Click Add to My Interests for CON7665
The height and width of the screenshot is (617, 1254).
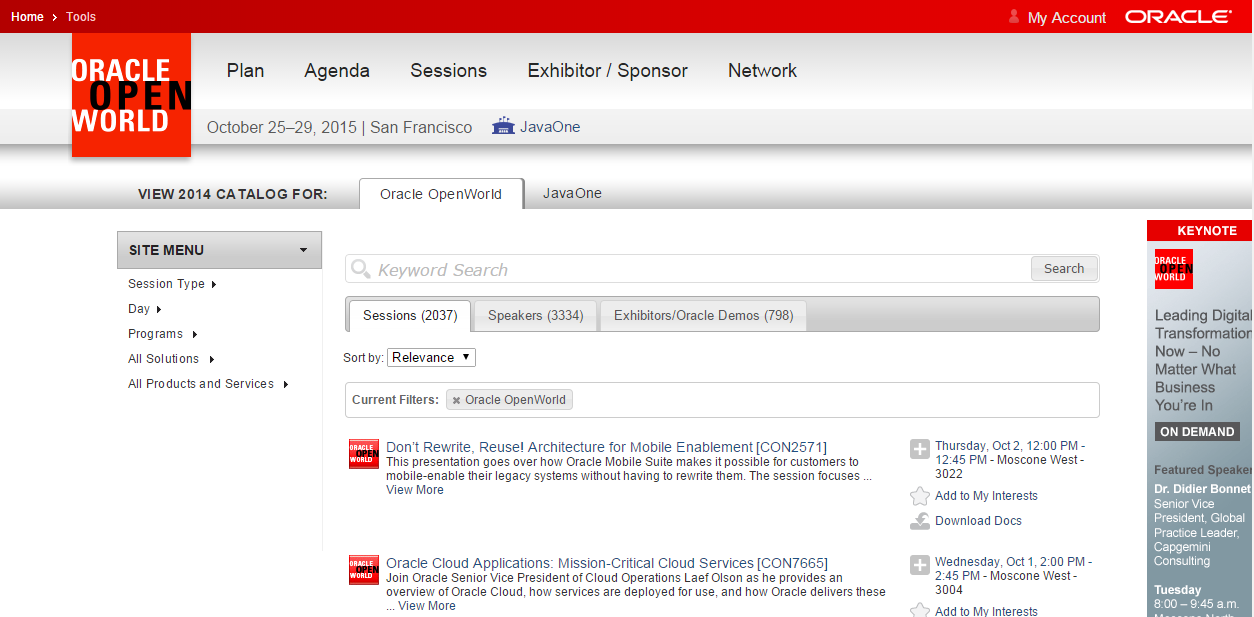(986, 611)
